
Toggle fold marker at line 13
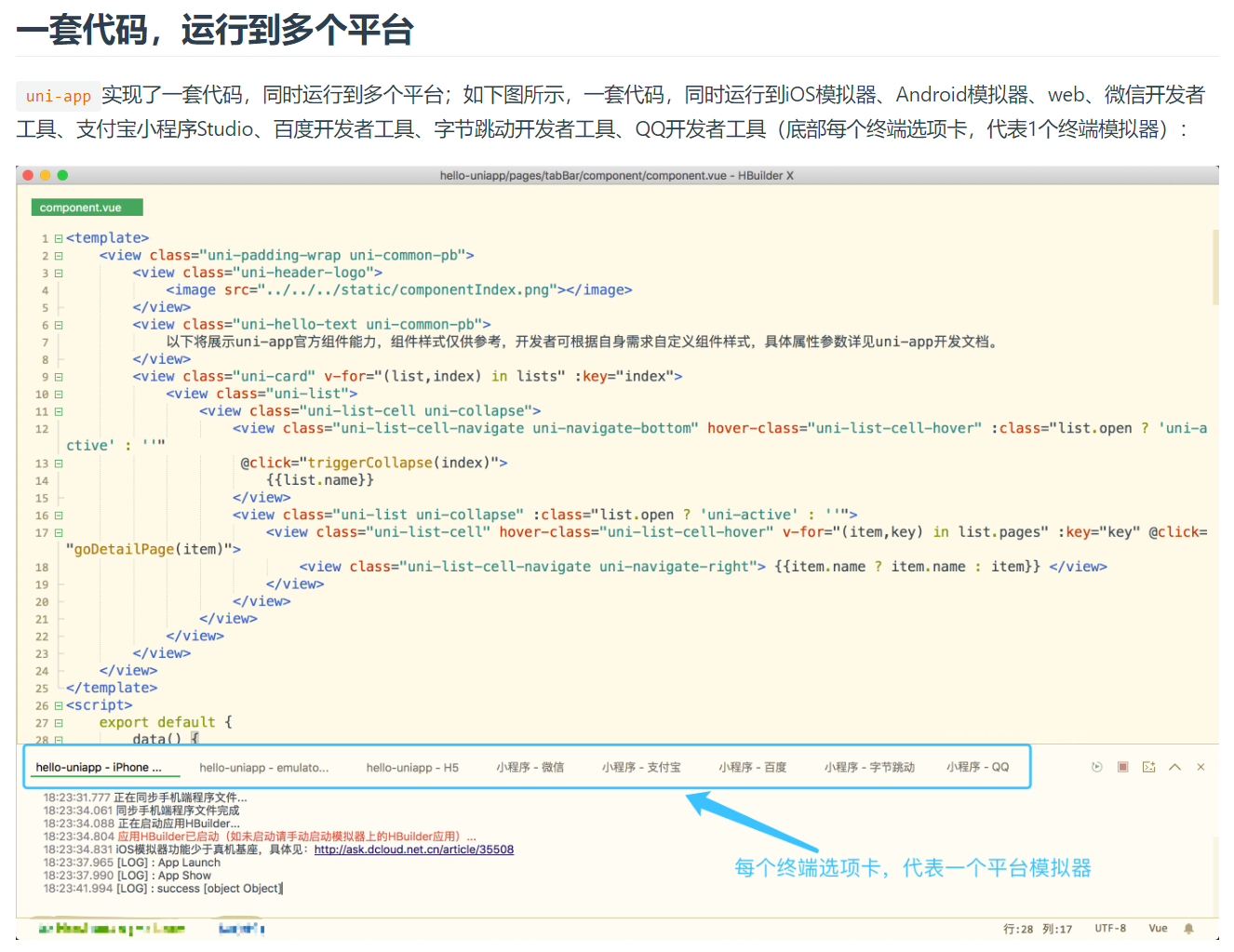pyautogui.click(x=59, y=463)
